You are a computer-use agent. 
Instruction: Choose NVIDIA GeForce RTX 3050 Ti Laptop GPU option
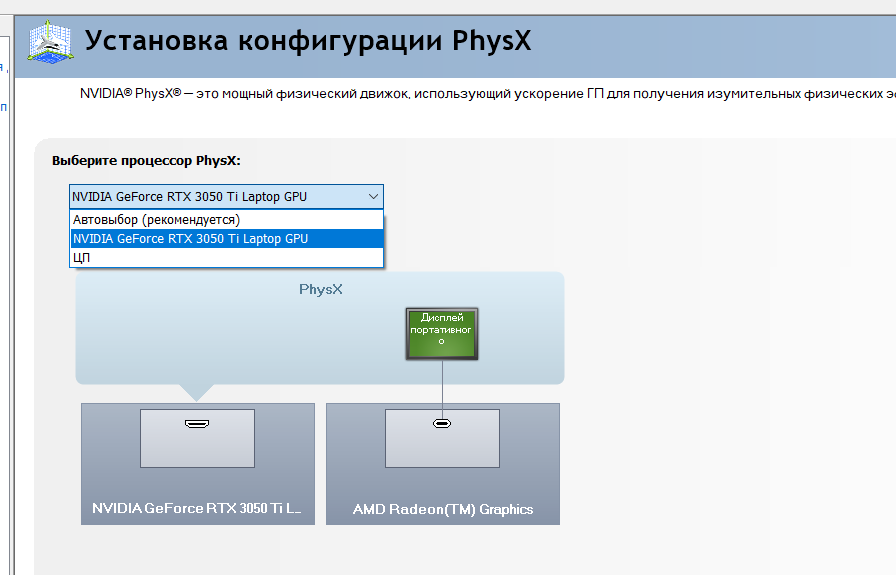click(226, 238)
